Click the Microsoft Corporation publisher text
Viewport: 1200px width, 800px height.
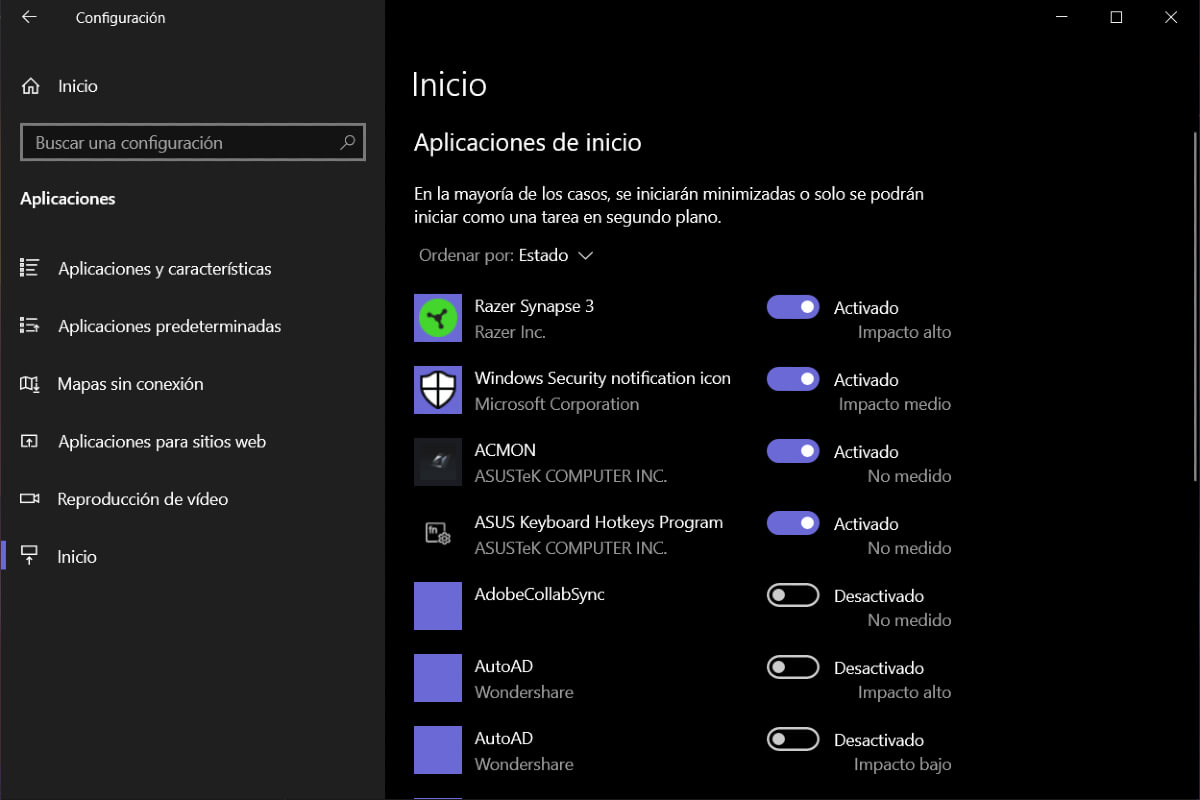(557, 404)
